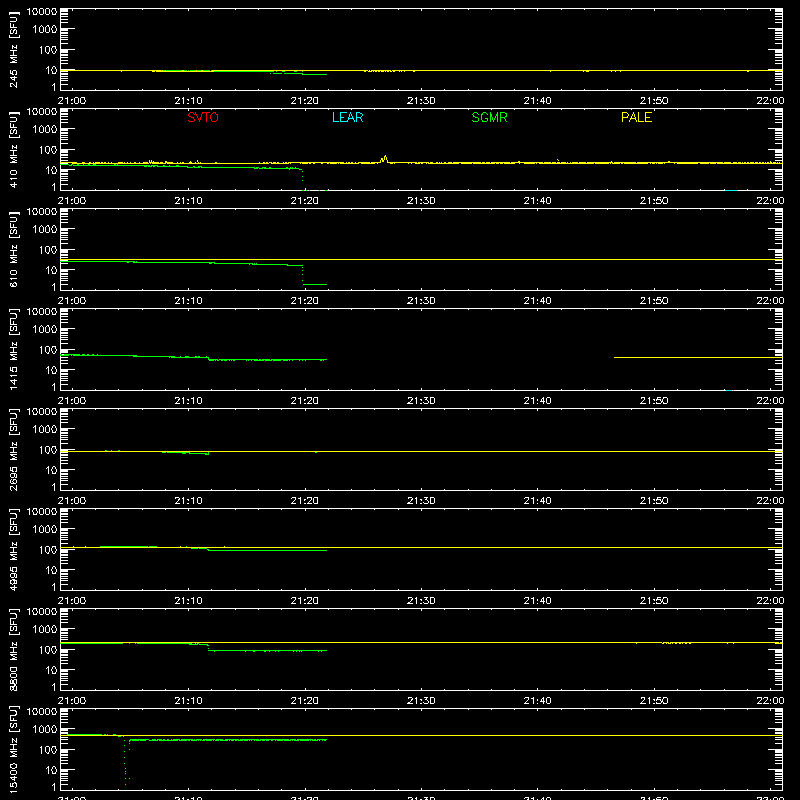Click the 10000 tick label in the 4995 MHz panel

click(42, 512)
